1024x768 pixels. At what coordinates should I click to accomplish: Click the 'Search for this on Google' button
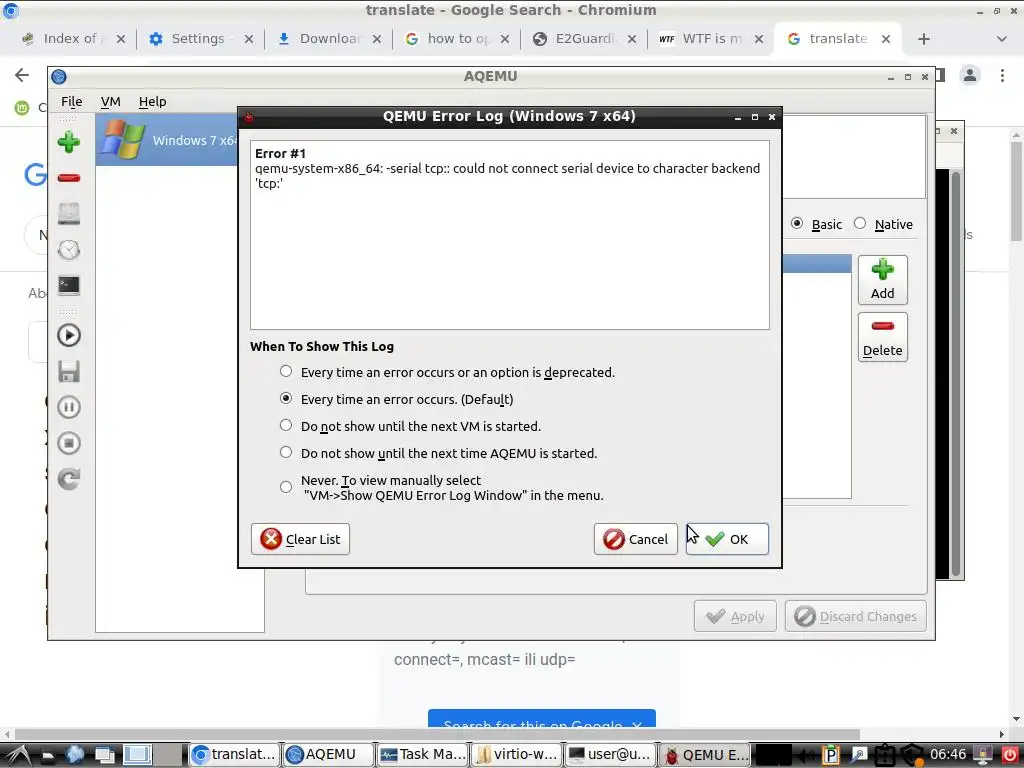click(541, 719)
